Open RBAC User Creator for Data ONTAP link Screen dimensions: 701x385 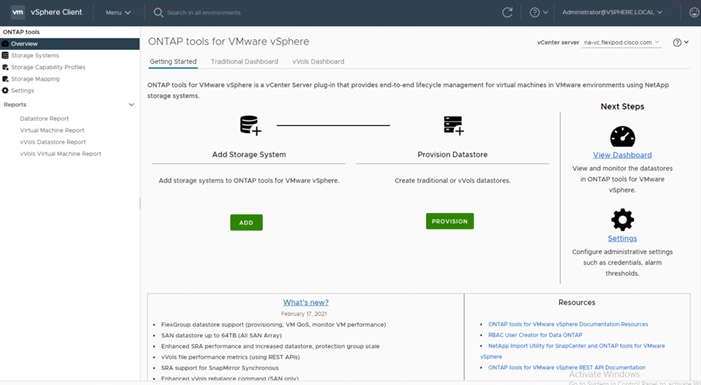point(535,335)
